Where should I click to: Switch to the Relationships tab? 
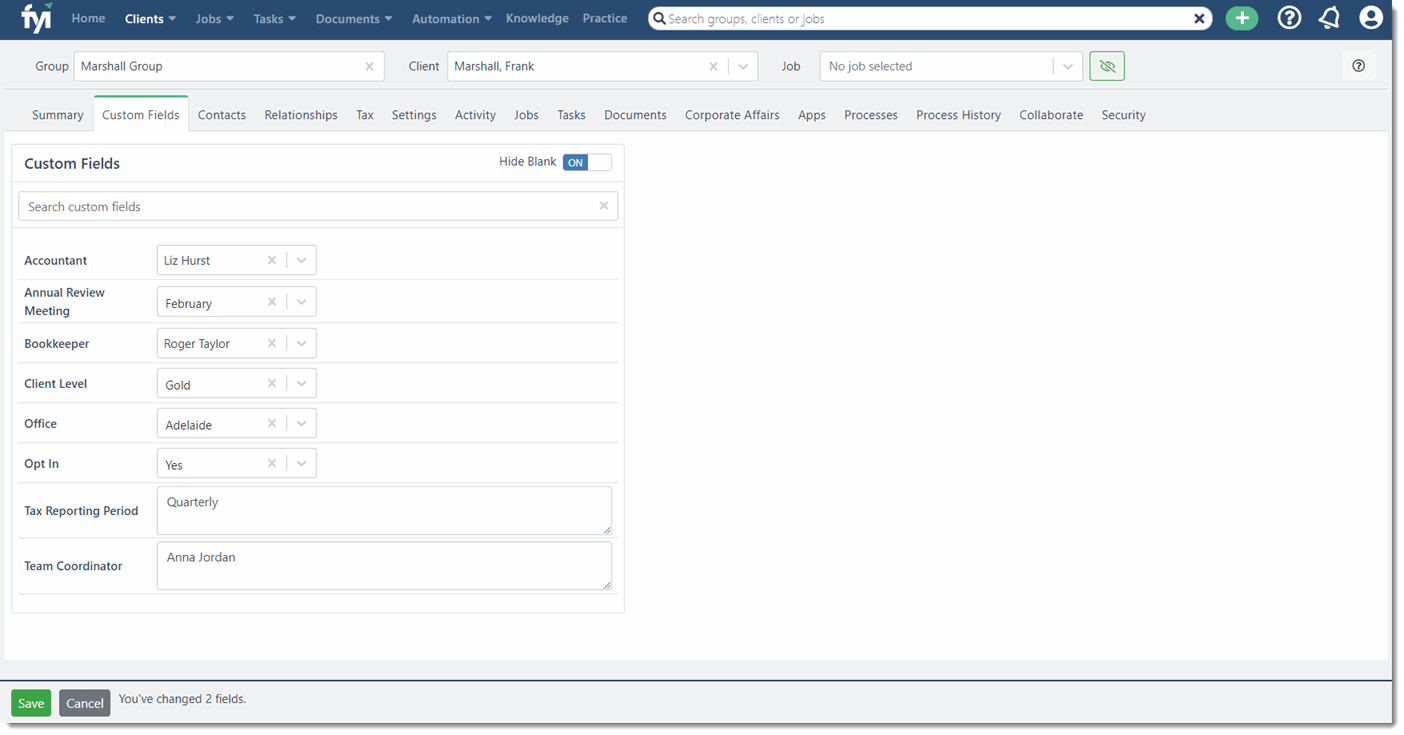[300, 114]
